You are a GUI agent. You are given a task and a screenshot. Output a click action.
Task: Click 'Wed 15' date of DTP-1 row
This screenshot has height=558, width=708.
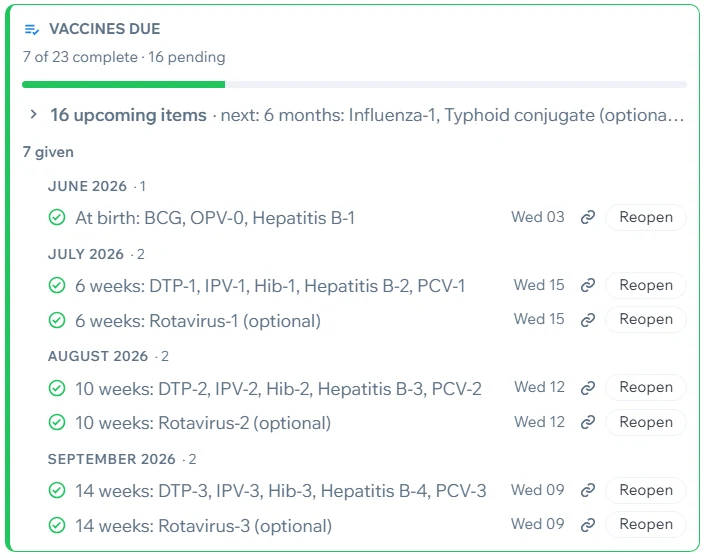pyautogui.click(x=539, y=285)
